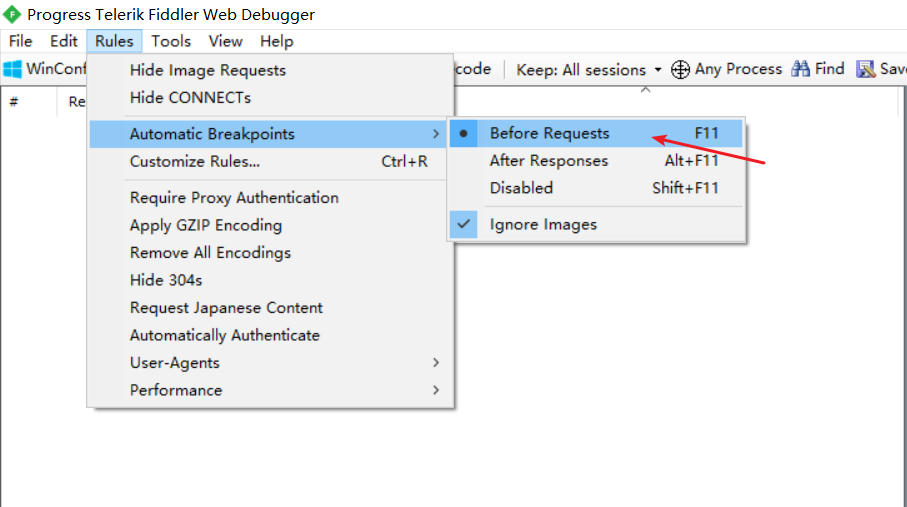Image resolution: width=907 pixels, height=507 pixels.
Task: Toggle the Ignore Images checkmark
Action: [x=543, y=224]
